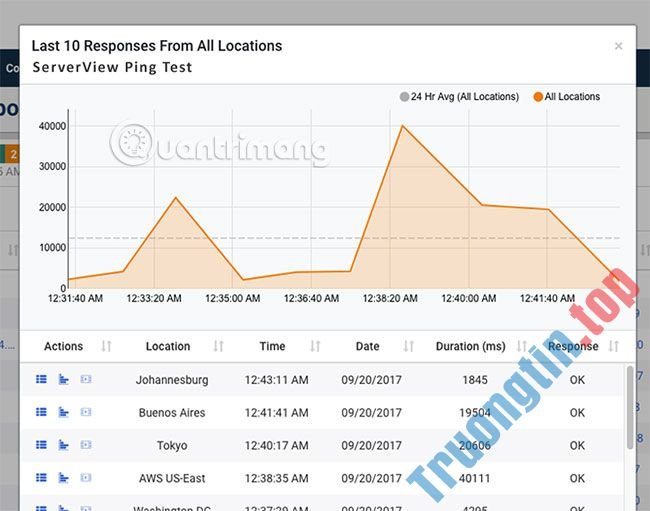Viewport: 650px width, 511px height.
Task: Open the bar chart icon for Tokyo
Action: [x=63, y=445]
